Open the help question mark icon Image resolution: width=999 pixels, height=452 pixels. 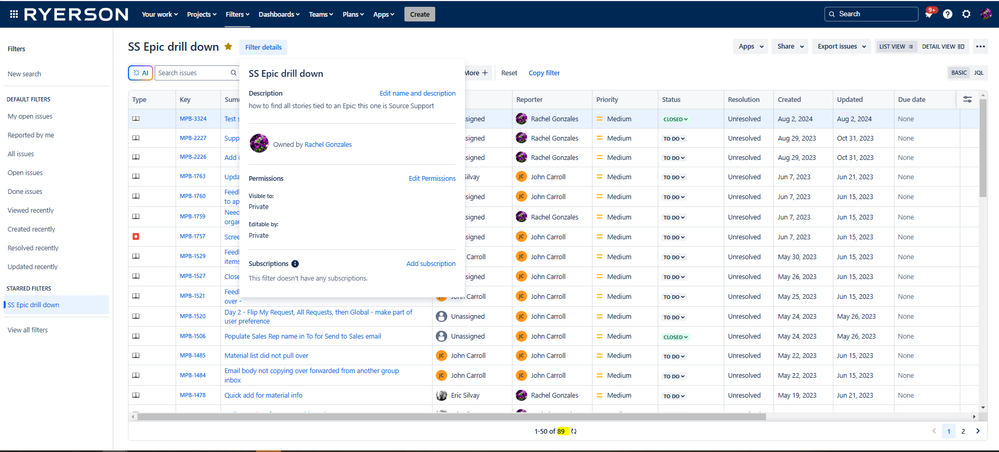[x=948, y=14]
